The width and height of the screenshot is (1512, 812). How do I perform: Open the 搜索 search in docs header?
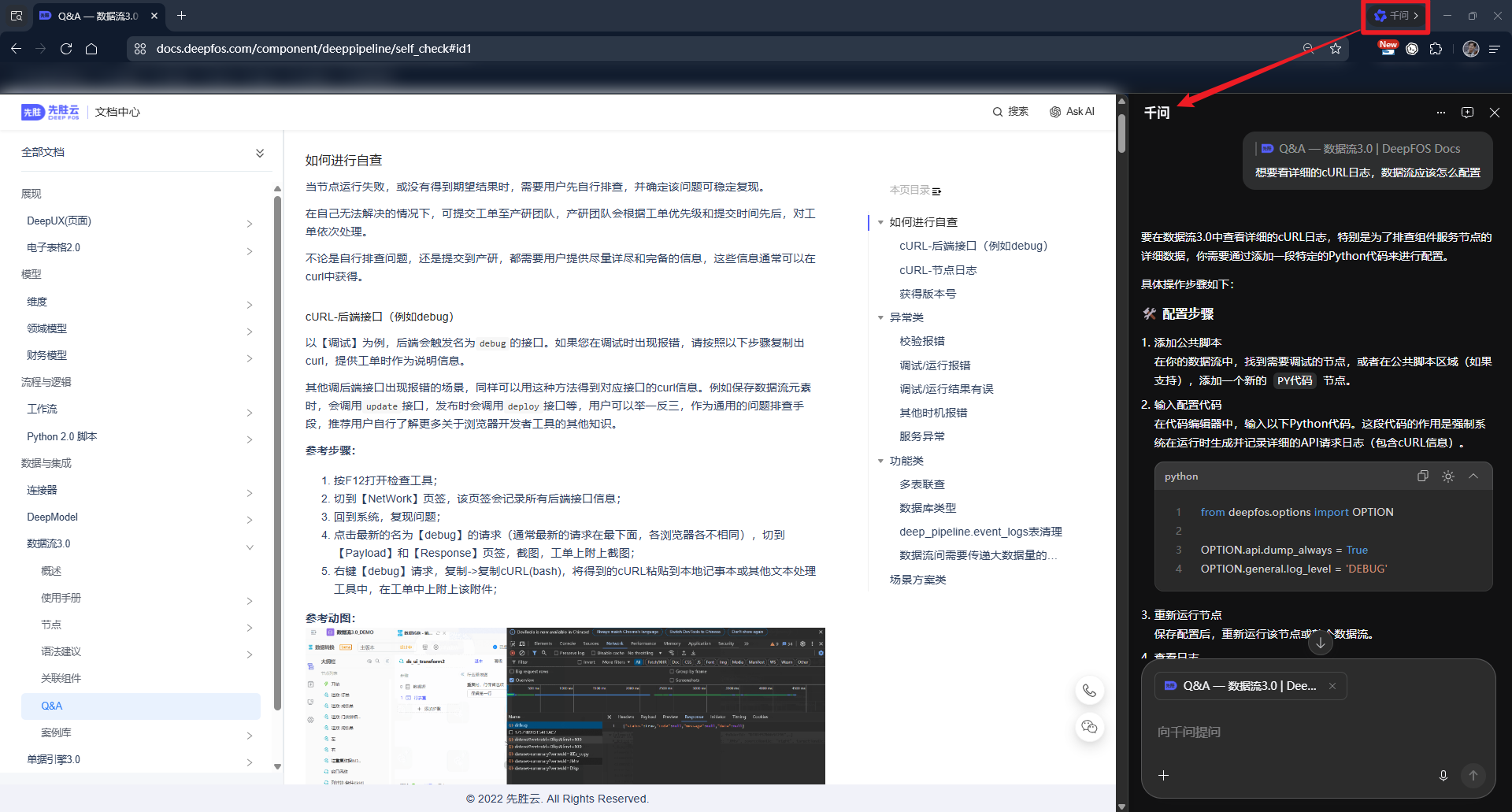(x=1010, y=112)
